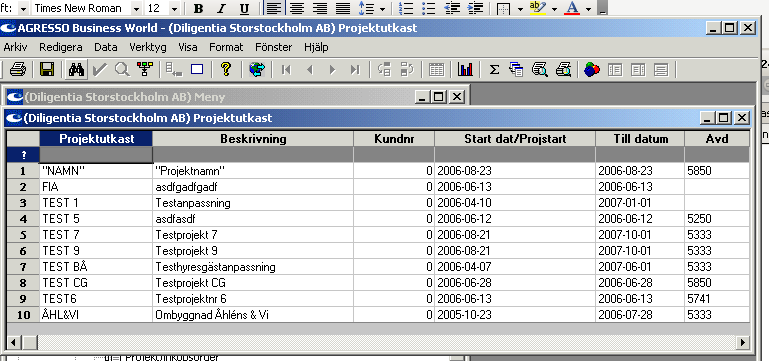769x361 pixels.
Task: Click the cascading windows copy icon
Action: pos(516,70)
